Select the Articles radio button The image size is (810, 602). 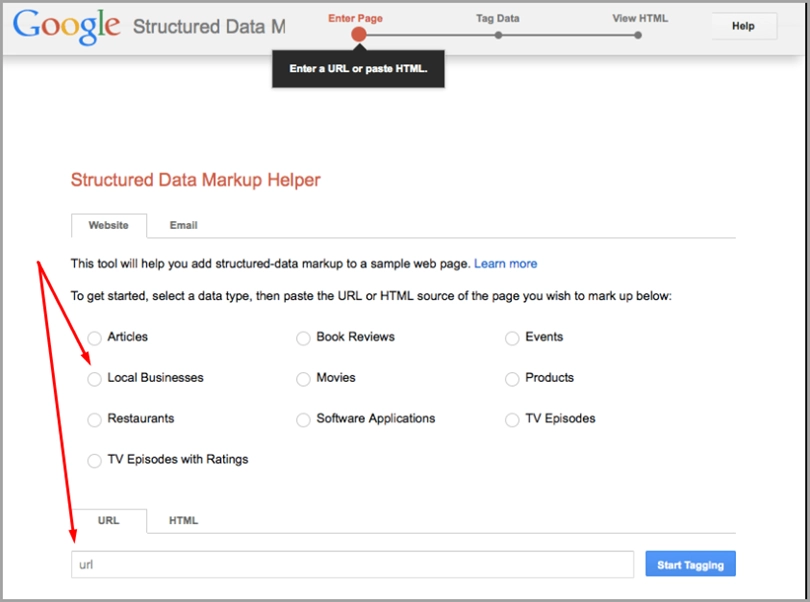click(x=95, y=338)
